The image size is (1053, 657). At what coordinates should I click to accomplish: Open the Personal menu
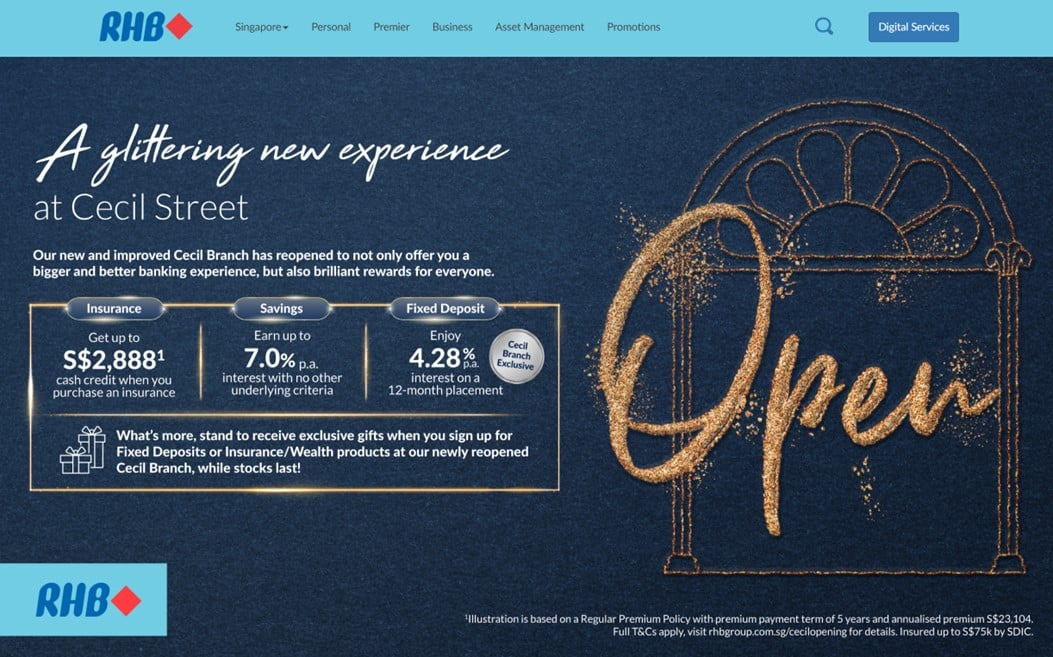click(331, 27)
